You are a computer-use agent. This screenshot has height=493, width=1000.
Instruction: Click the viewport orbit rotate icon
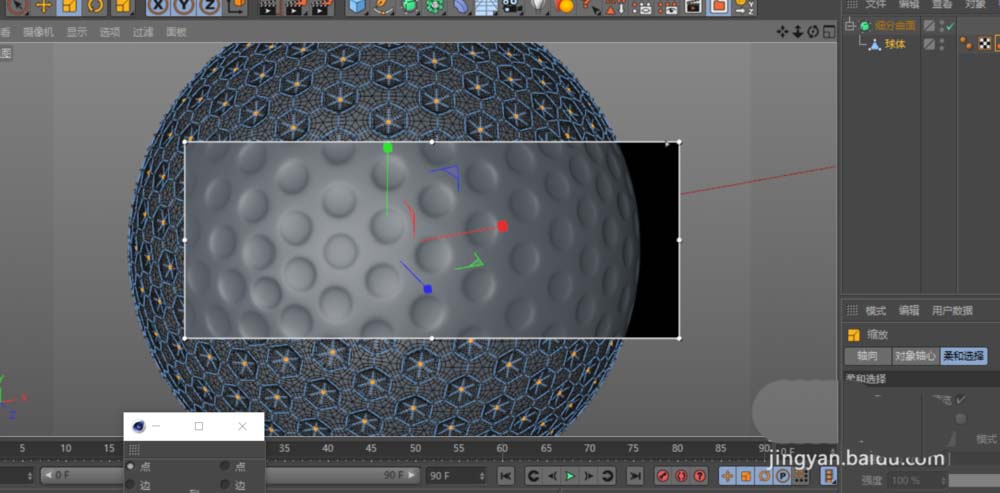(x=814, y=31)
